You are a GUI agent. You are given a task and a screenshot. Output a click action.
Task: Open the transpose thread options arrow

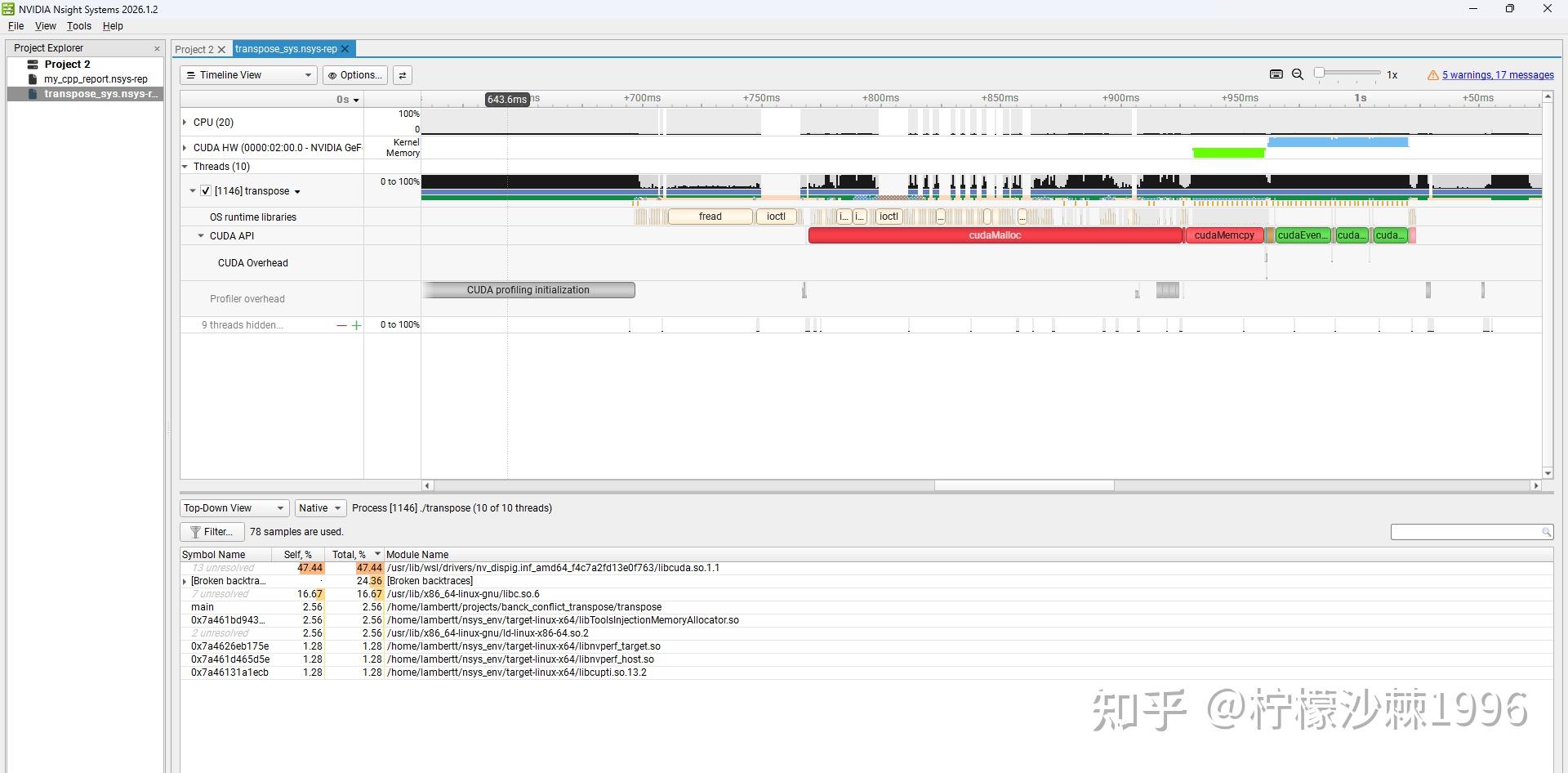coord(297,192)
